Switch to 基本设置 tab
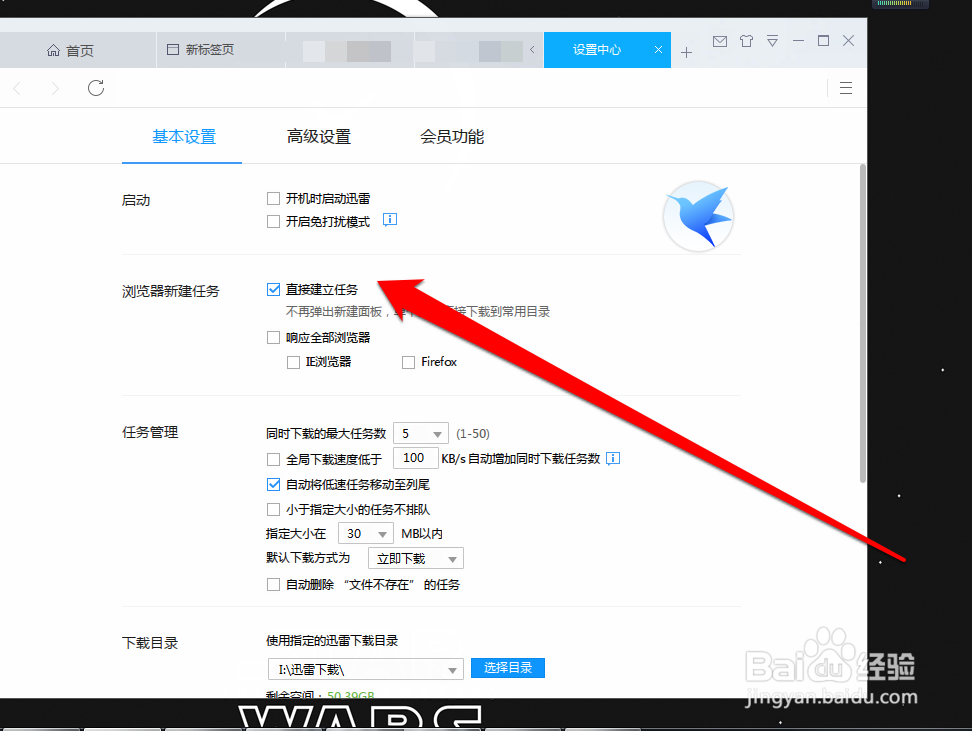This screenshot has width=972, height=731. tap(183, 136)
